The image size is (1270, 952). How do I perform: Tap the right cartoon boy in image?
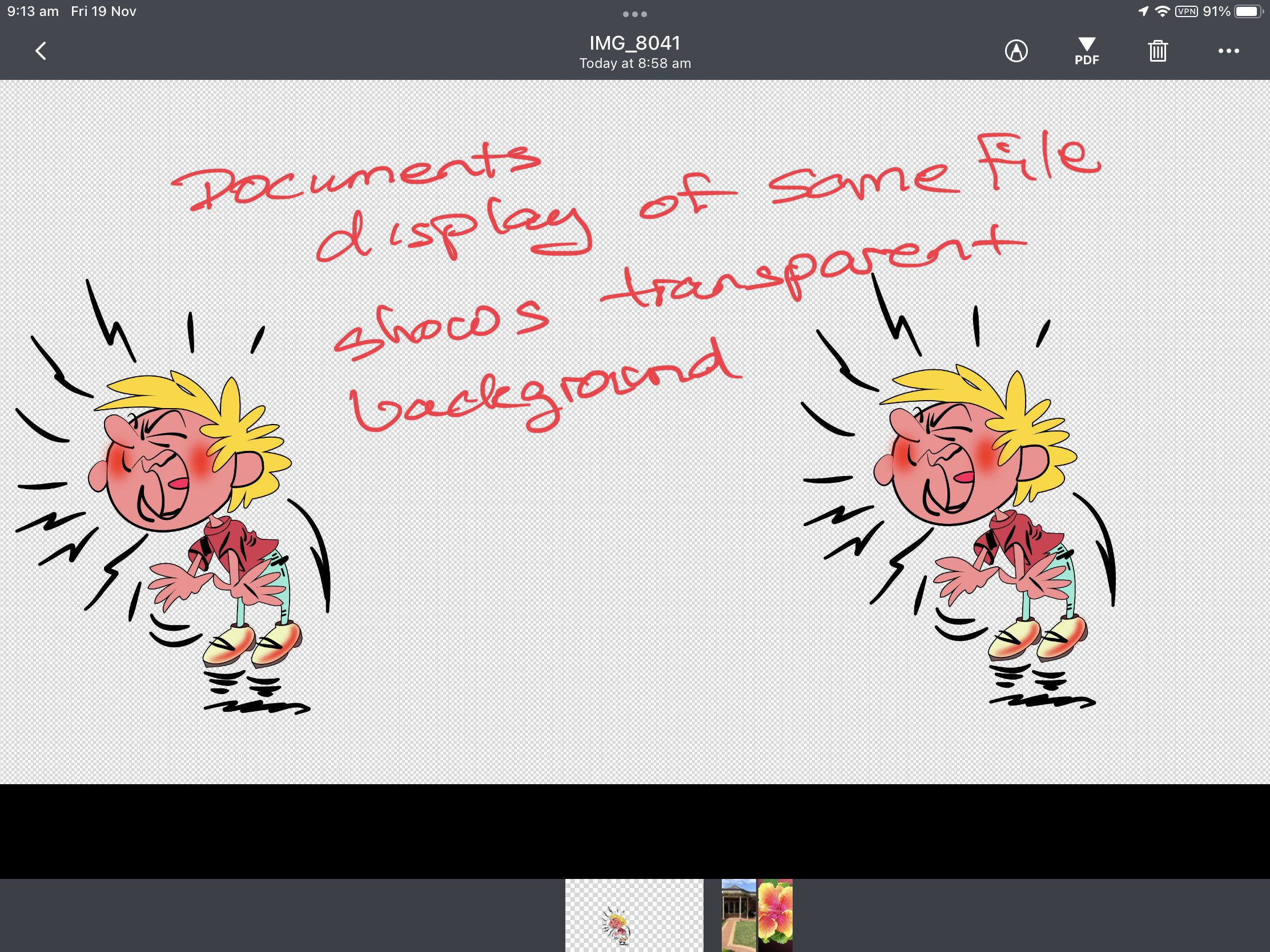click(x=958, y=491)
